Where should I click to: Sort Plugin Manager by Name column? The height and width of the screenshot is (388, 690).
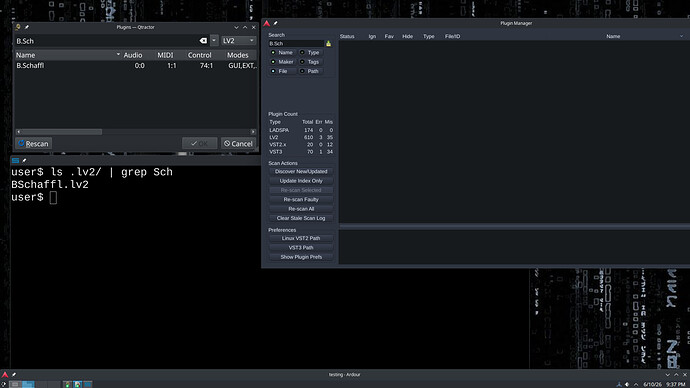pos(613,37)
